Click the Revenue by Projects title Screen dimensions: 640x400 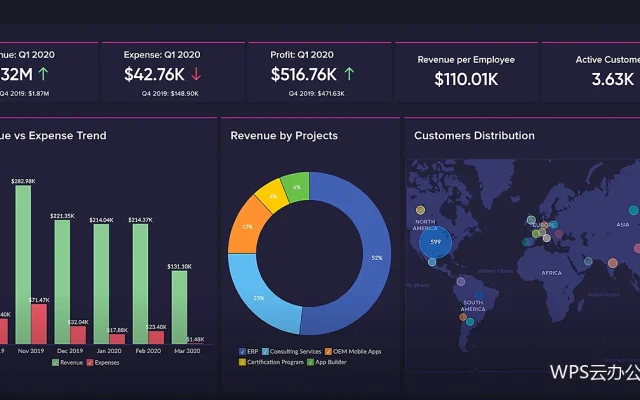(x=284, y=136)
